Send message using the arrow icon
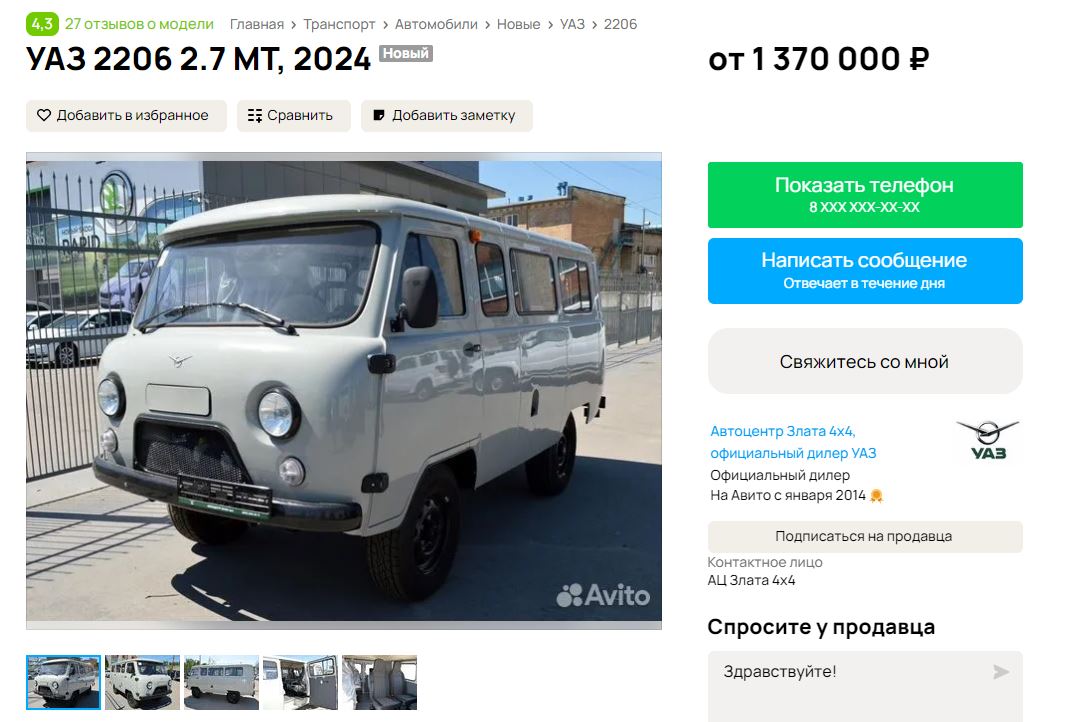This screenshot has width=1086, height=722. pyautogui.click(x=1001, y=671)
